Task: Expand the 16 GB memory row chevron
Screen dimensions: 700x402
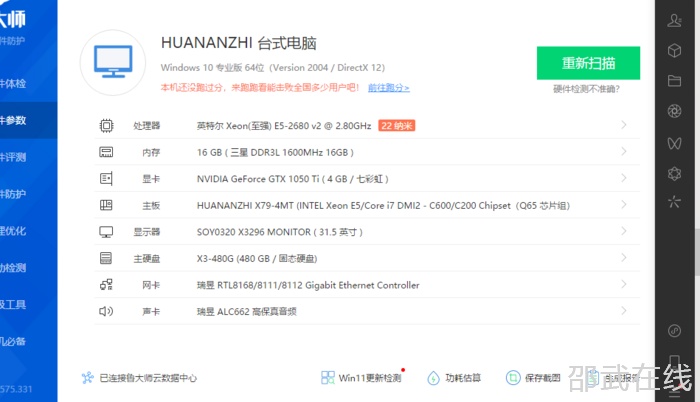Action: coord(624,152)
